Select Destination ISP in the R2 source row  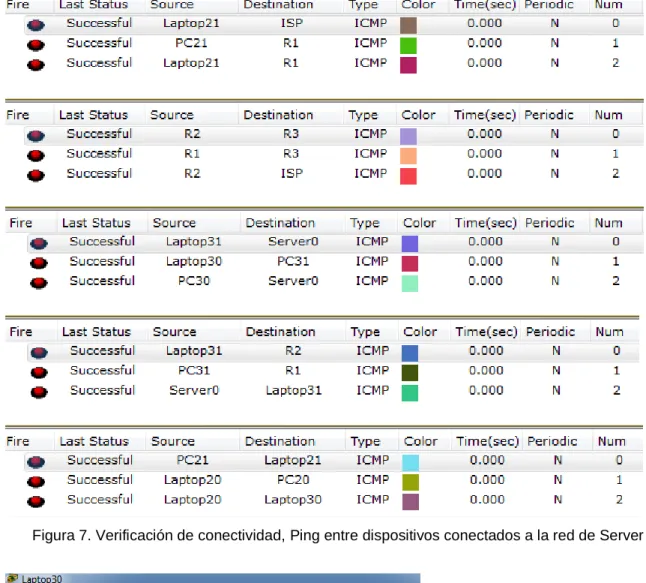292,173
